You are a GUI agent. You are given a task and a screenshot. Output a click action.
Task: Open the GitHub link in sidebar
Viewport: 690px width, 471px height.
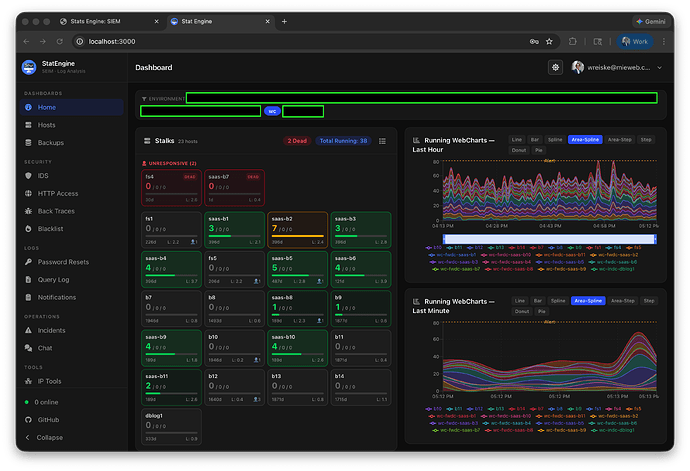pyautogui.click(x=48, y=420)
